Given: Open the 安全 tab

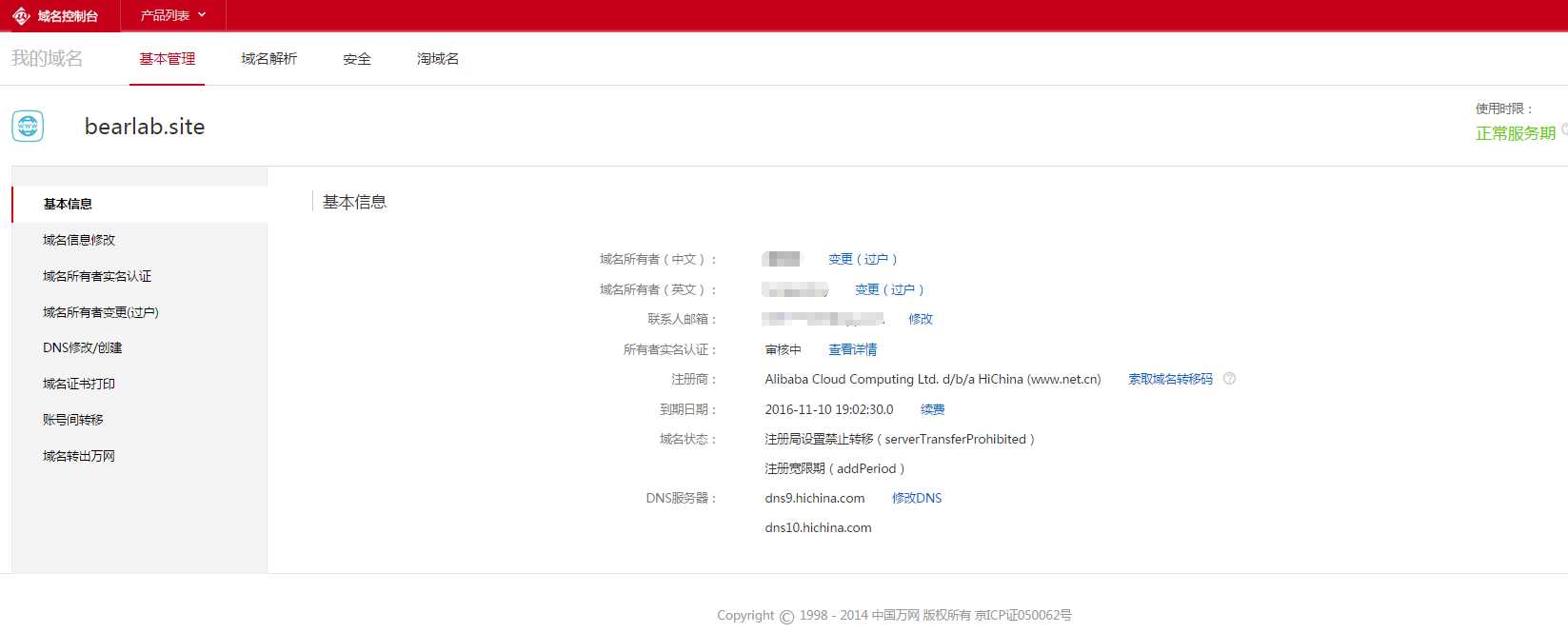Looking at the screenshot, I should point(357,59).
